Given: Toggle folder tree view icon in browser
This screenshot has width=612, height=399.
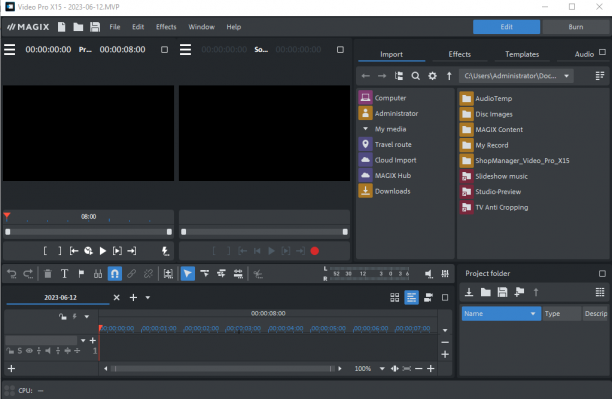Looking at the screenshot, I should 399,76.
